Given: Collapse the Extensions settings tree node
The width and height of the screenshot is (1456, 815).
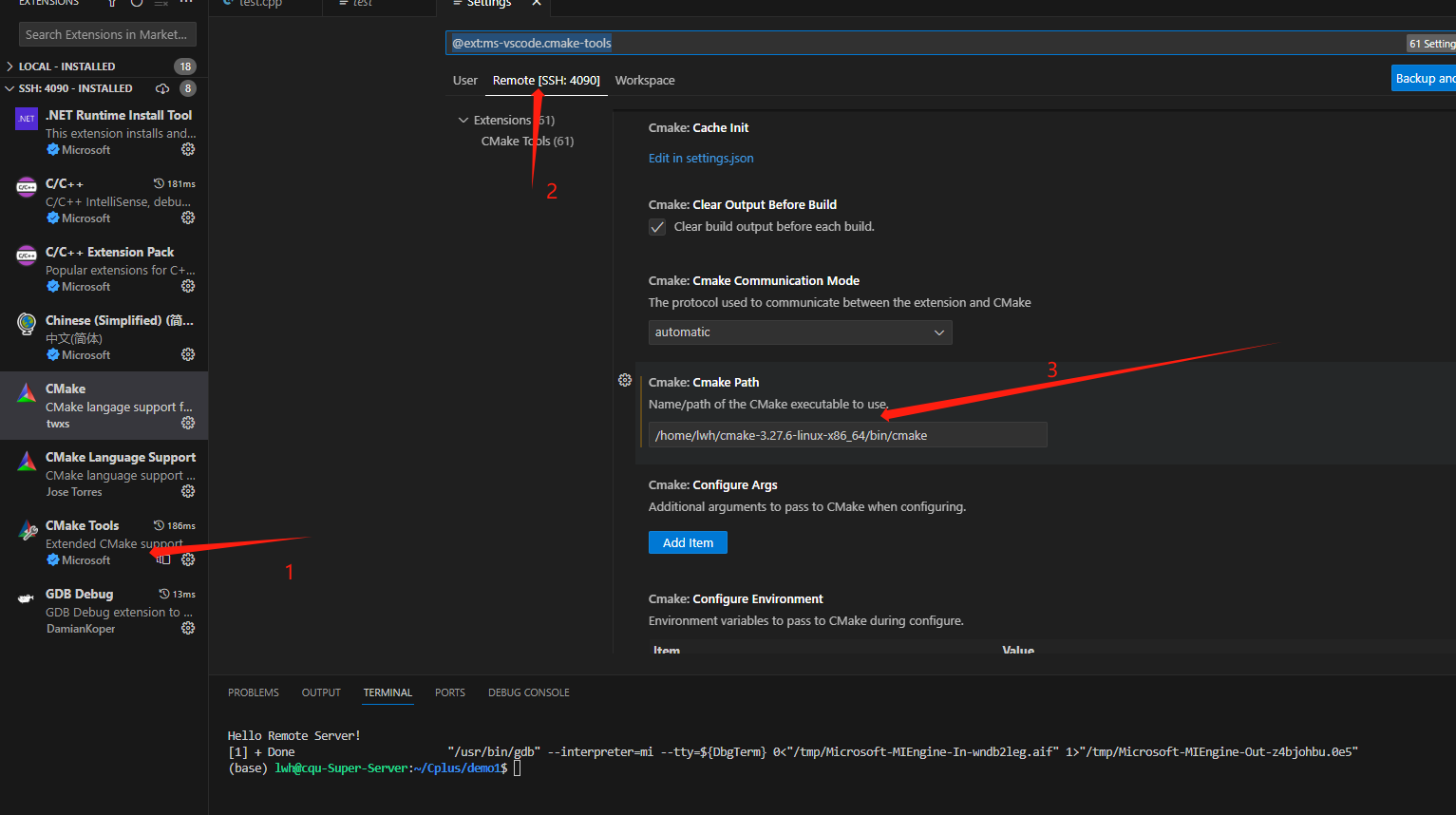Looking at the screenshot, I should 463,120.
